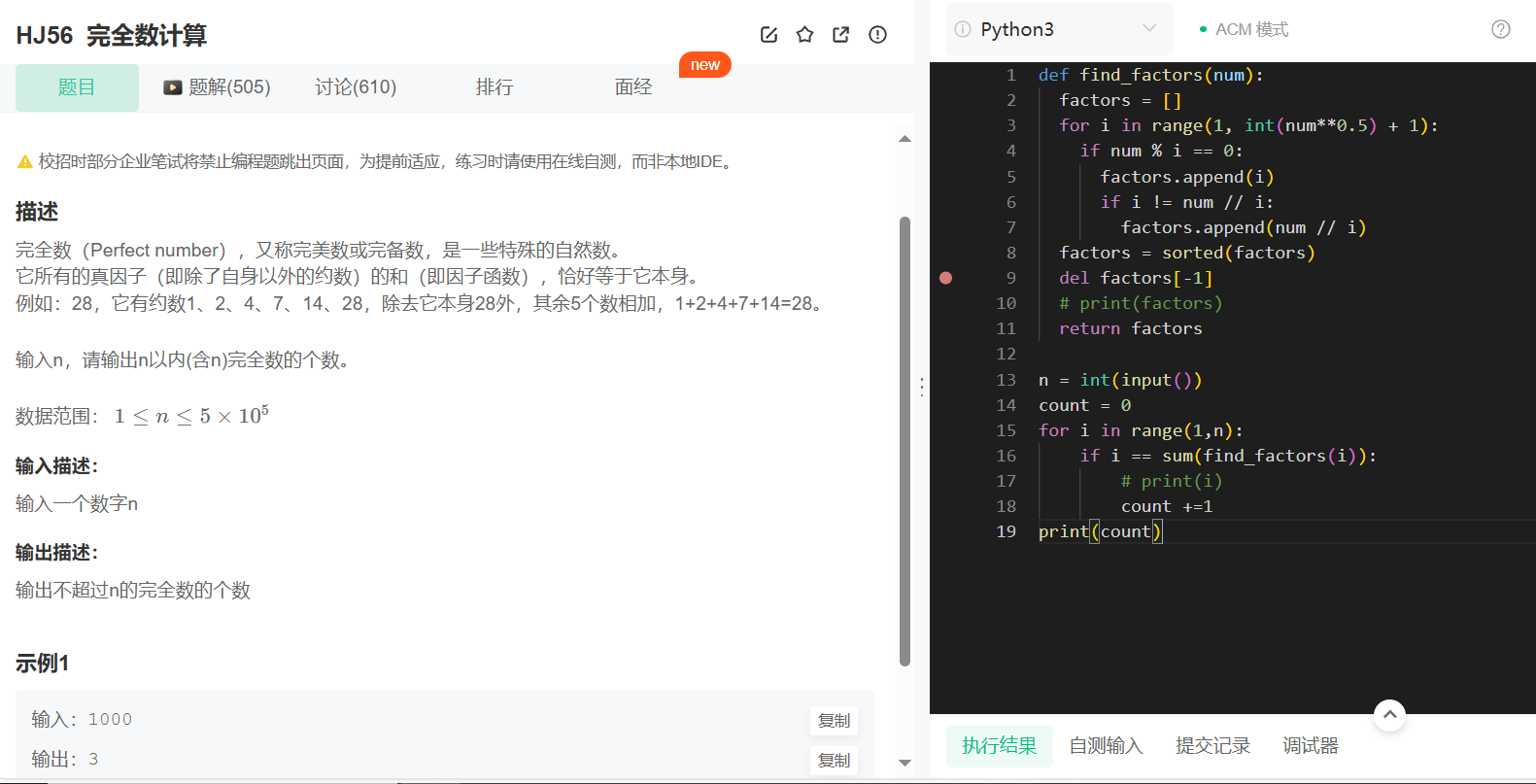
Task: Open the Python3 language dropdown
Action: pyautogui.click(x=1060, y=29)
